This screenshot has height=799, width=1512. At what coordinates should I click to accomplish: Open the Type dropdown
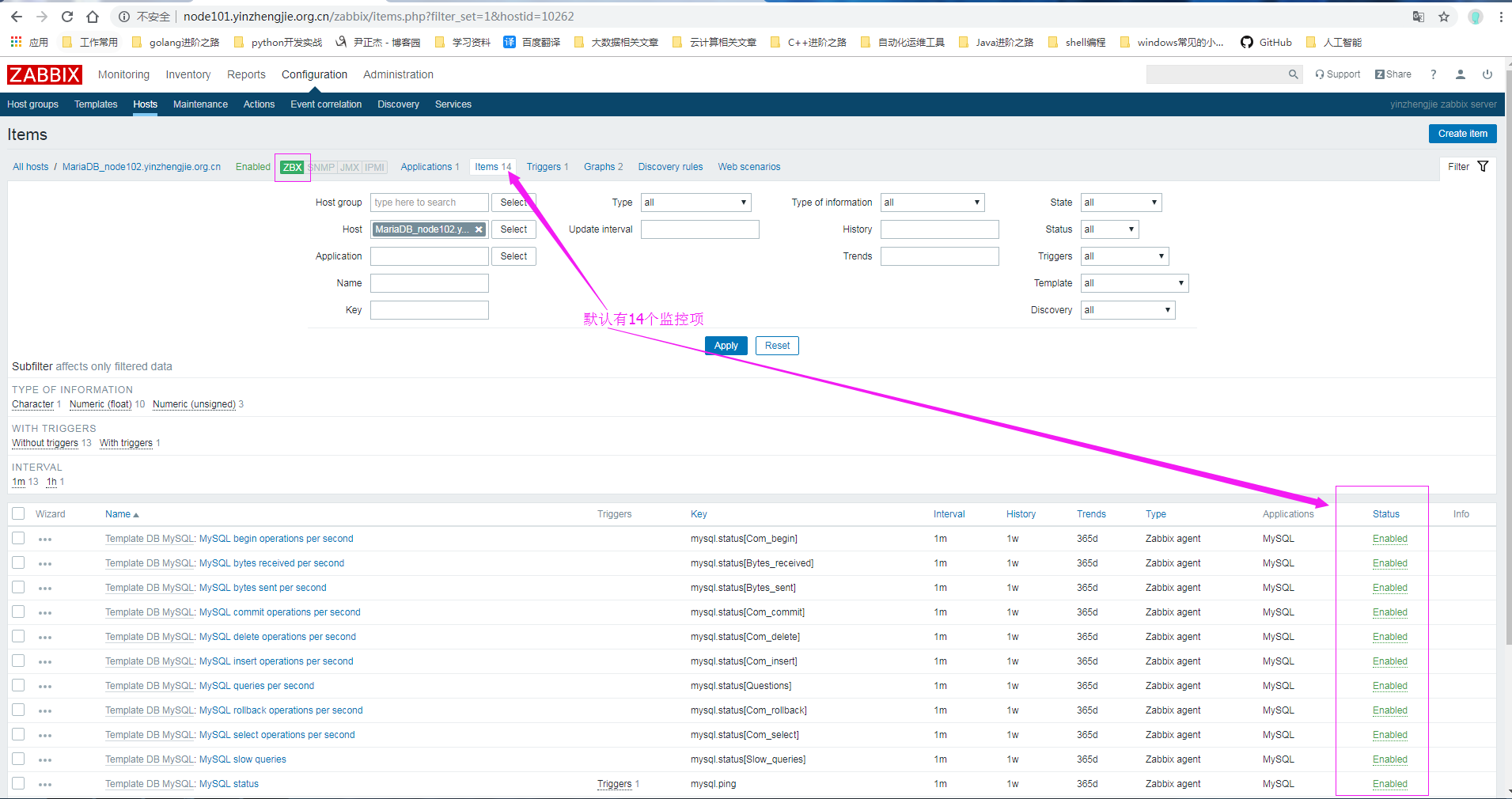pyautogui.click(x=695, y=203)
